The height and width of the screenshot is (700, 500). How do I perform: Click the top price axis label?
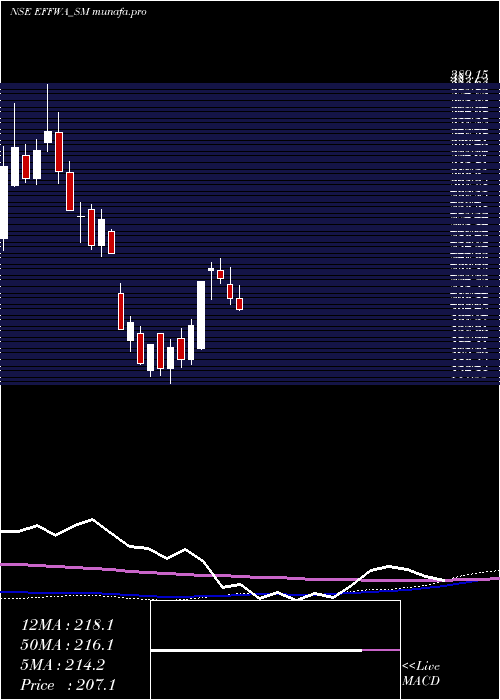470,75
